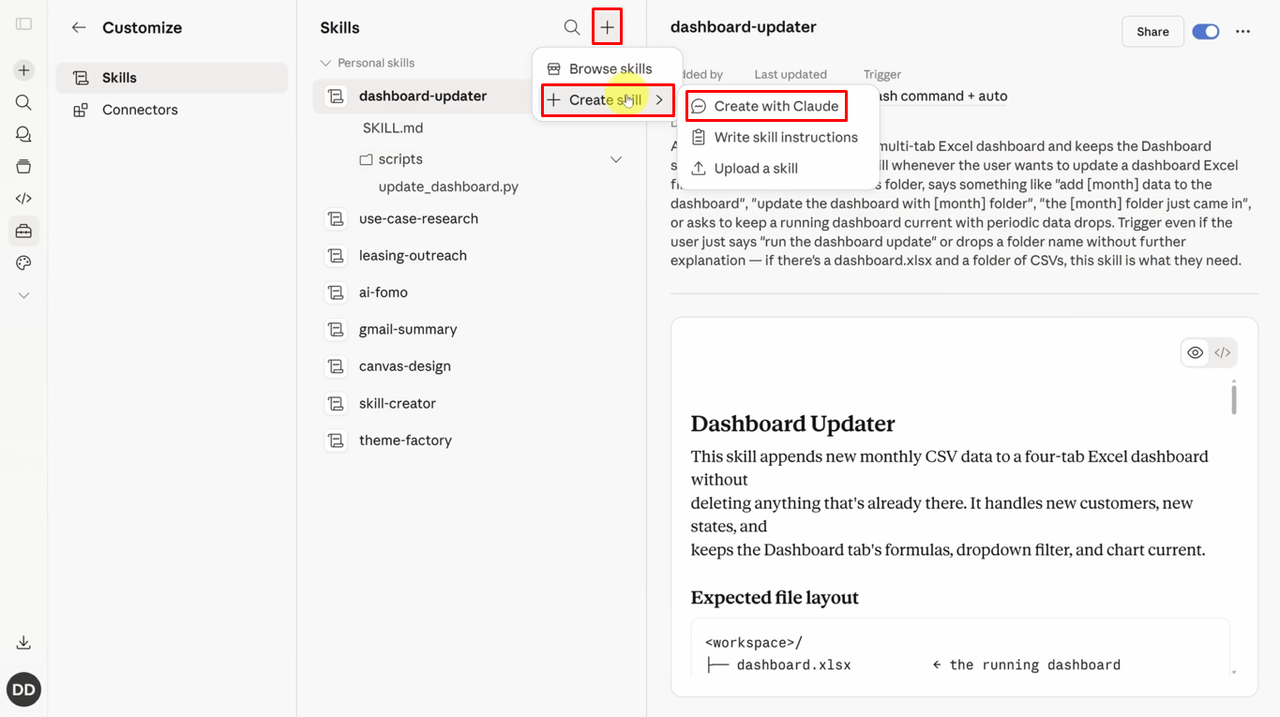
Task: Click the toolbox icon in left sidebar
Action: (24, 231)
